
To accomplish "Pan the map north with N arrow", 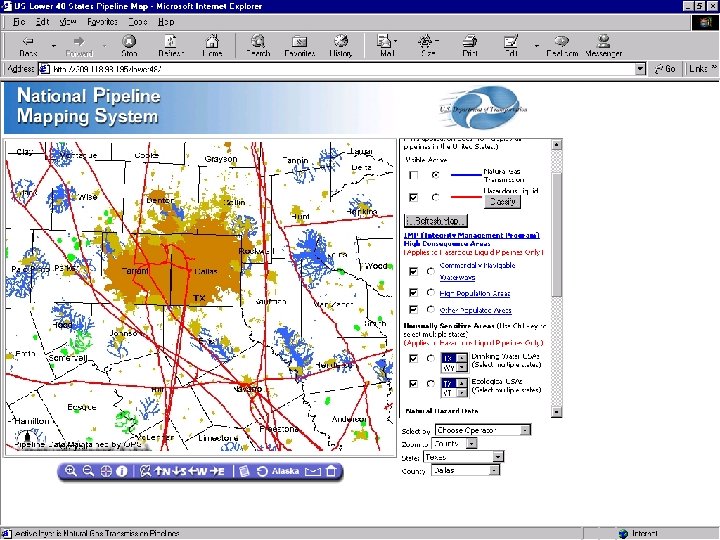I will tap(162, 471).
